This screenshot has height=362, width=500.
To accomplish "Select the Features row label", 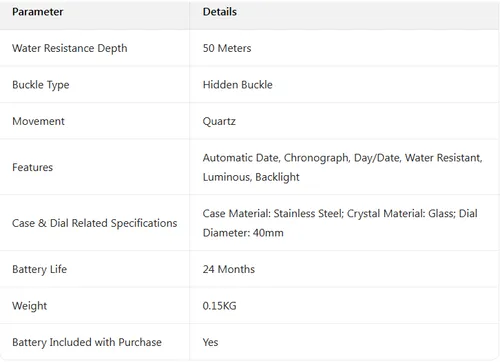I will click(33, 167).
